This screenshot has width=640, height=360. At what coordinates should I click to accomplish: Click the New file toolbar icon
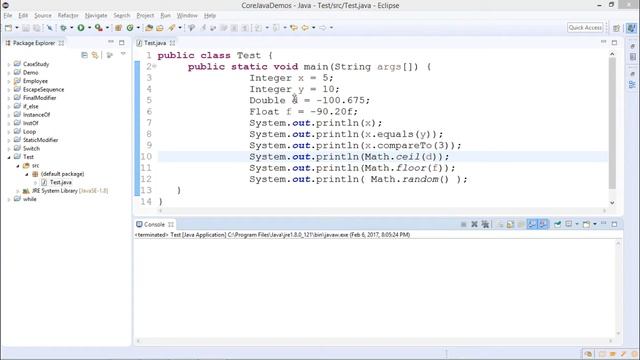tap(8, 28)
